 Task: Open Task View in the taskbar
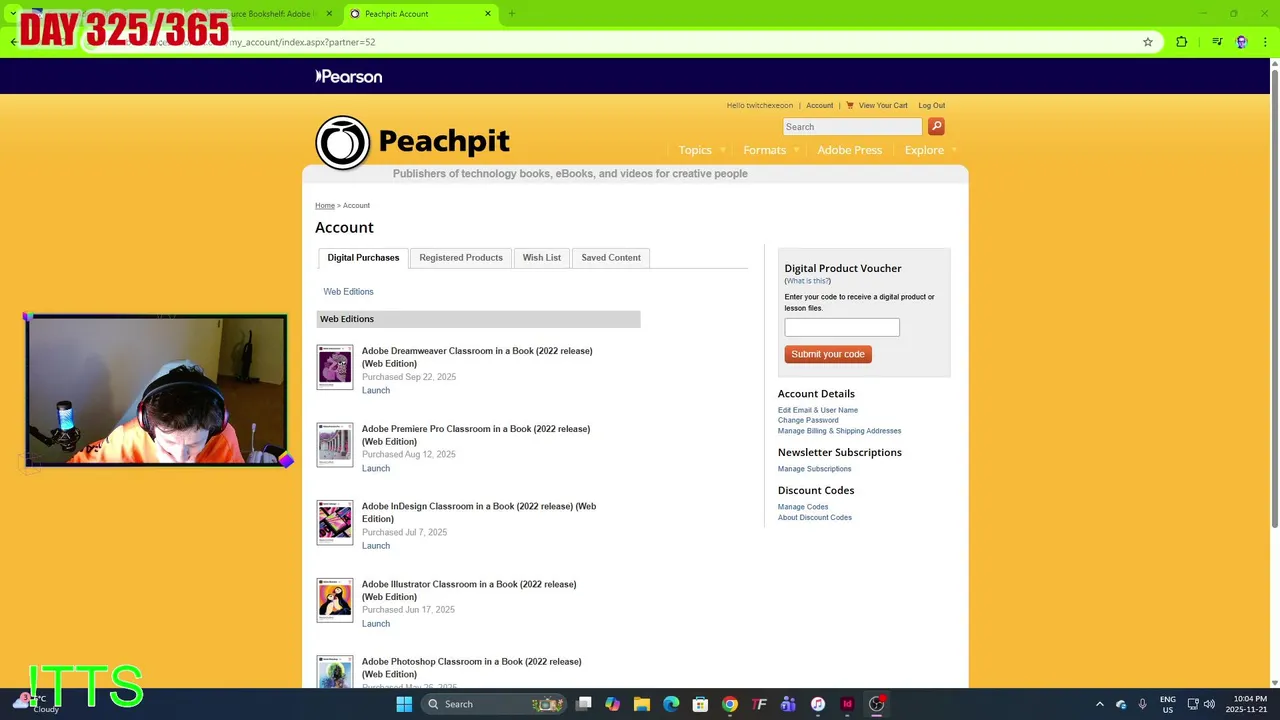pos(584,704)
